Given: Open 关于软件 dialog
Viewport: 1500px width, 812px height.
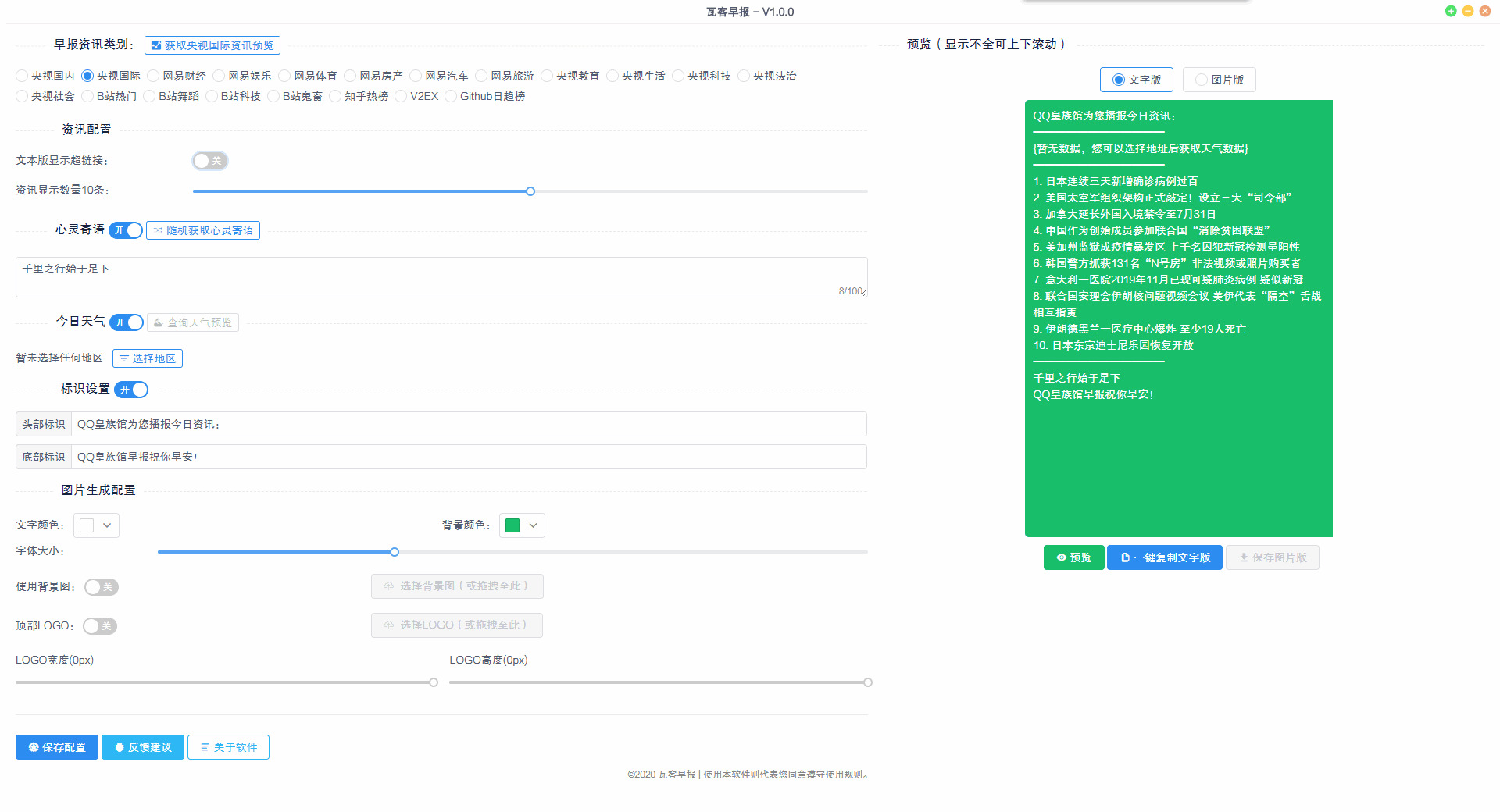Looking at the screenshot, I should pyautogui.click(x=229, y=747).
